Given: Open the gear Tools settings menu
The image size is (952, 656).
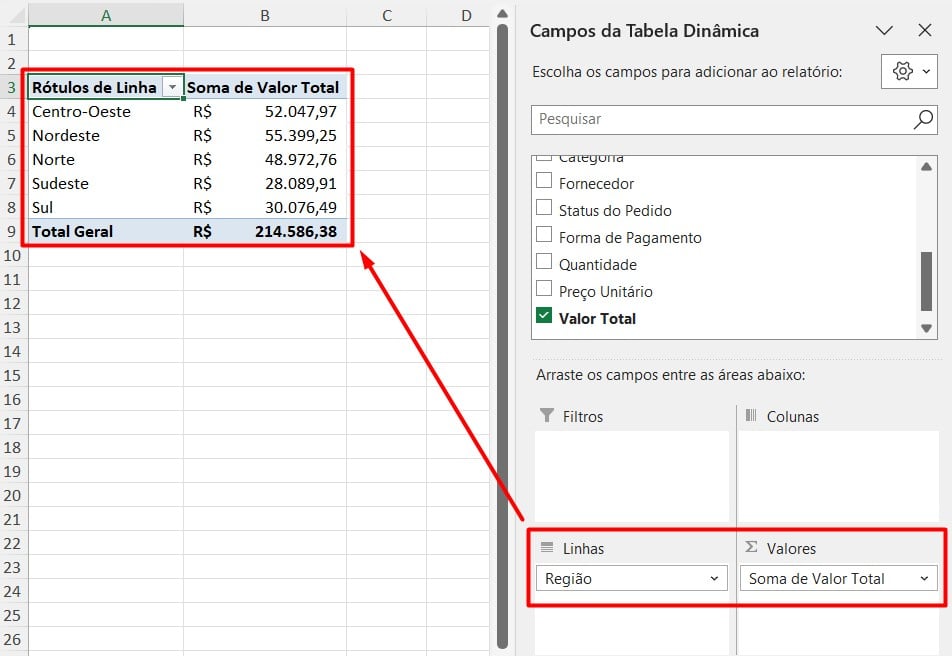Looking at the screenshot, I should point(909,72).
